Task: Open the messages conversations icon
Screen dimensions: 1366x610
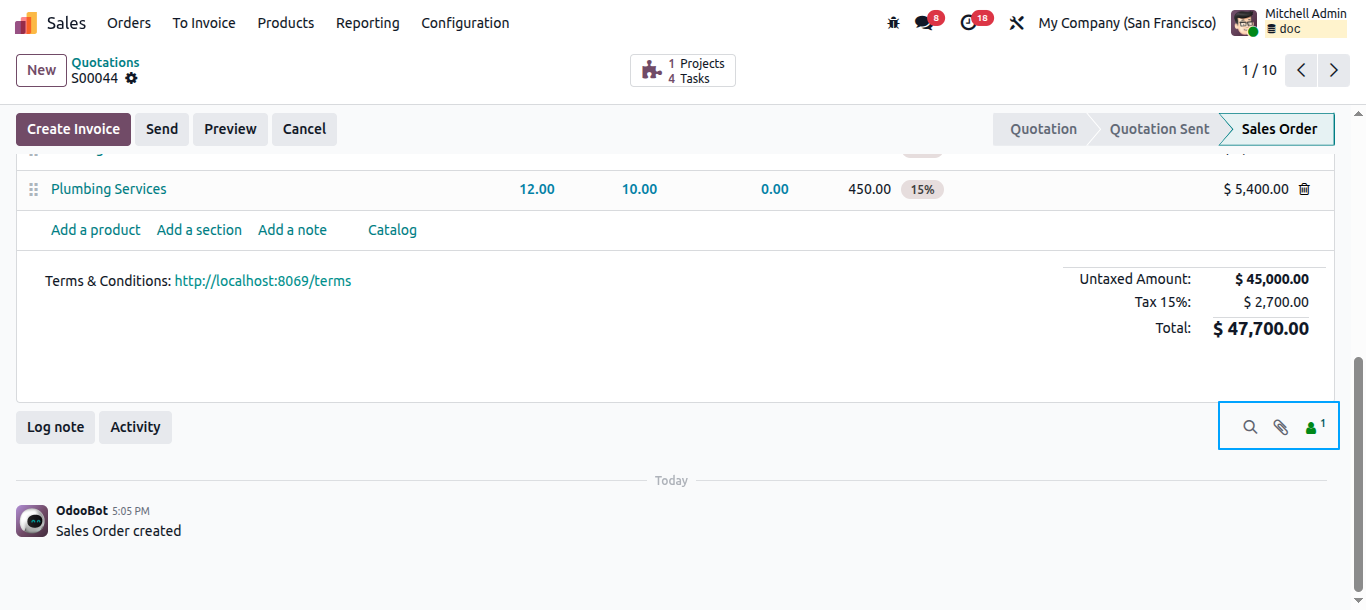Action: pyautogui.click(x=924, y=23)
